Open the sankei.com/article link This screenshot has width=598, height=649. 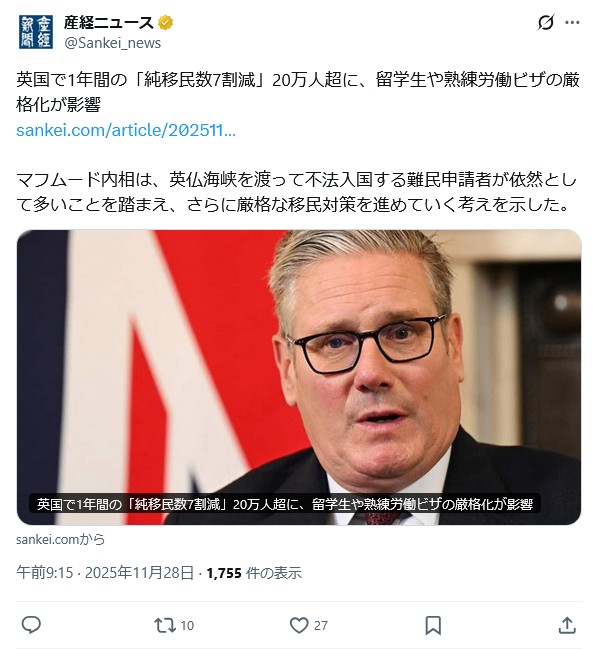(x=126, y=130)
